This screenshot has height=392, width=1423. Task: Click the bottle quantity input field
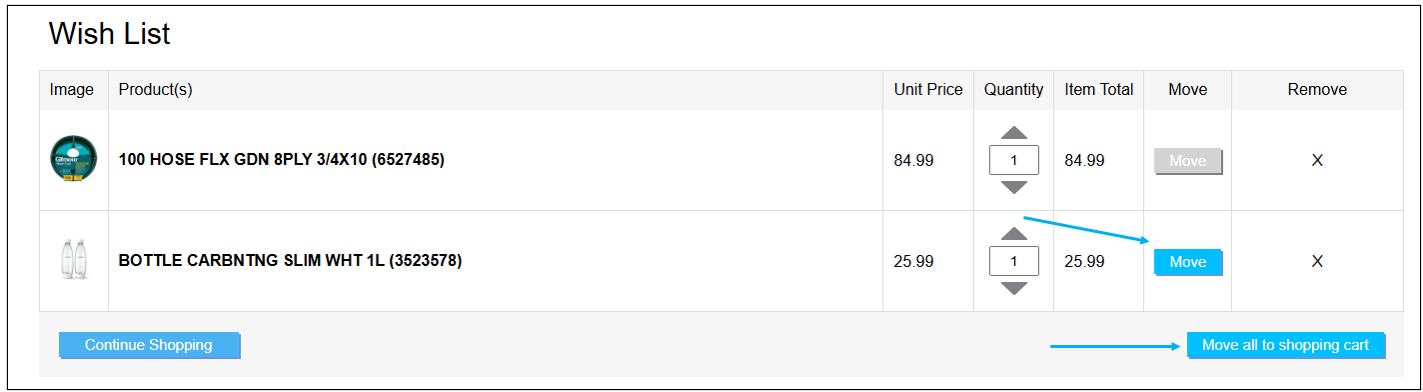coord(1014,261)
